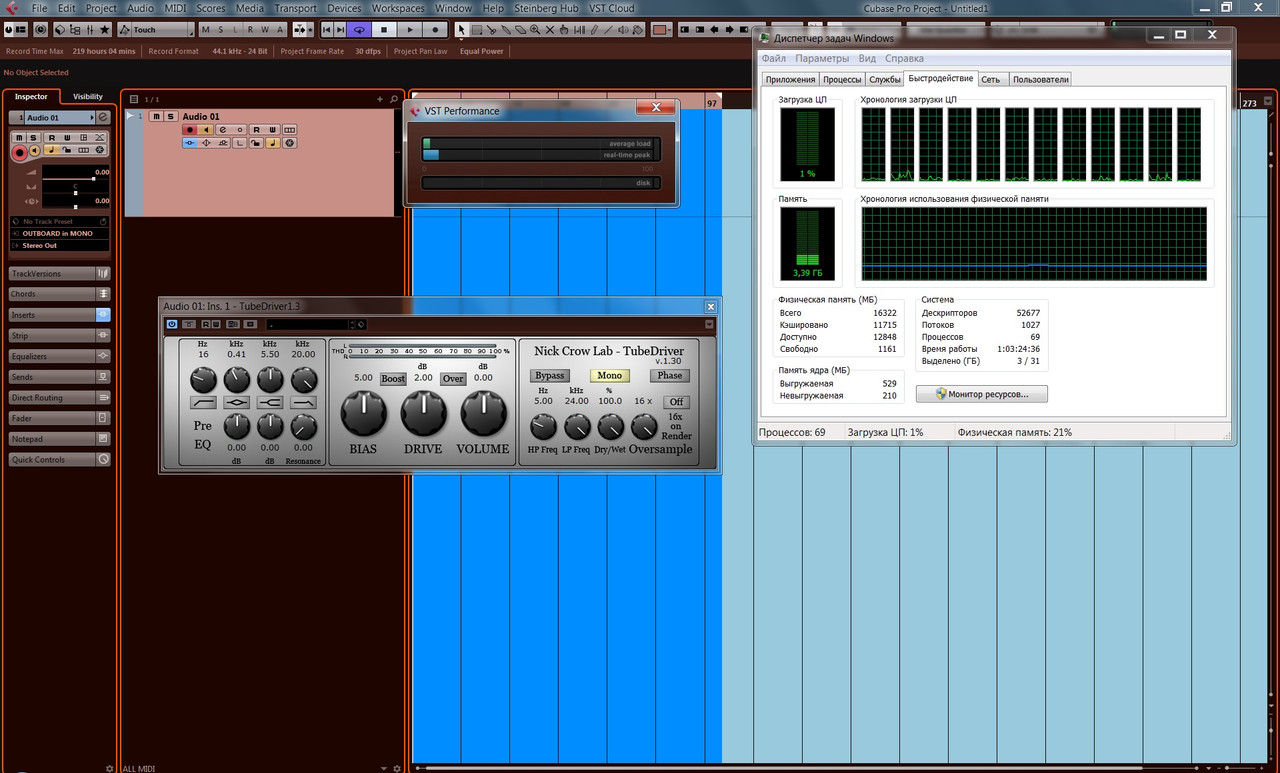Open the OUTBOARD in MONO input routing
1280x773 pixels.
[x=60, y=233]
